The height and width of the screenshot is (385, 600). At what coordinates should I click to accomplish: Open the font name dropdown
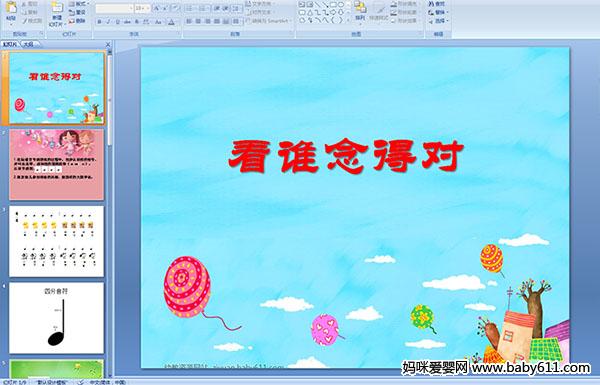(x=131, y=8)
